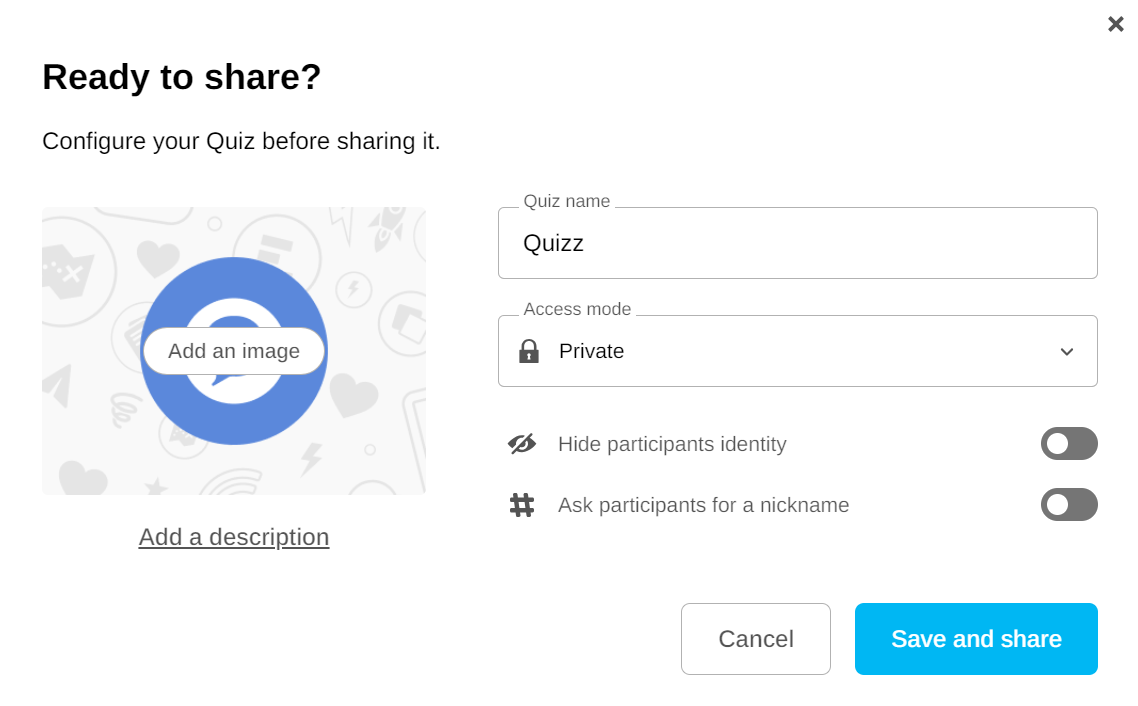Screen dimensions: 1138x706
Task: Open the Access mode combo box
Action: click(797, 351)
